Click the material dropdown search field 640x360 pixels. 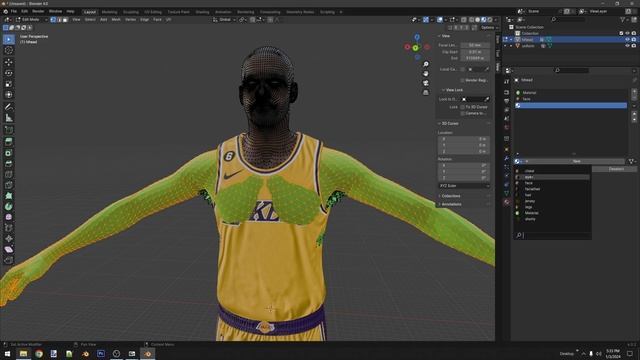[552, 235]
